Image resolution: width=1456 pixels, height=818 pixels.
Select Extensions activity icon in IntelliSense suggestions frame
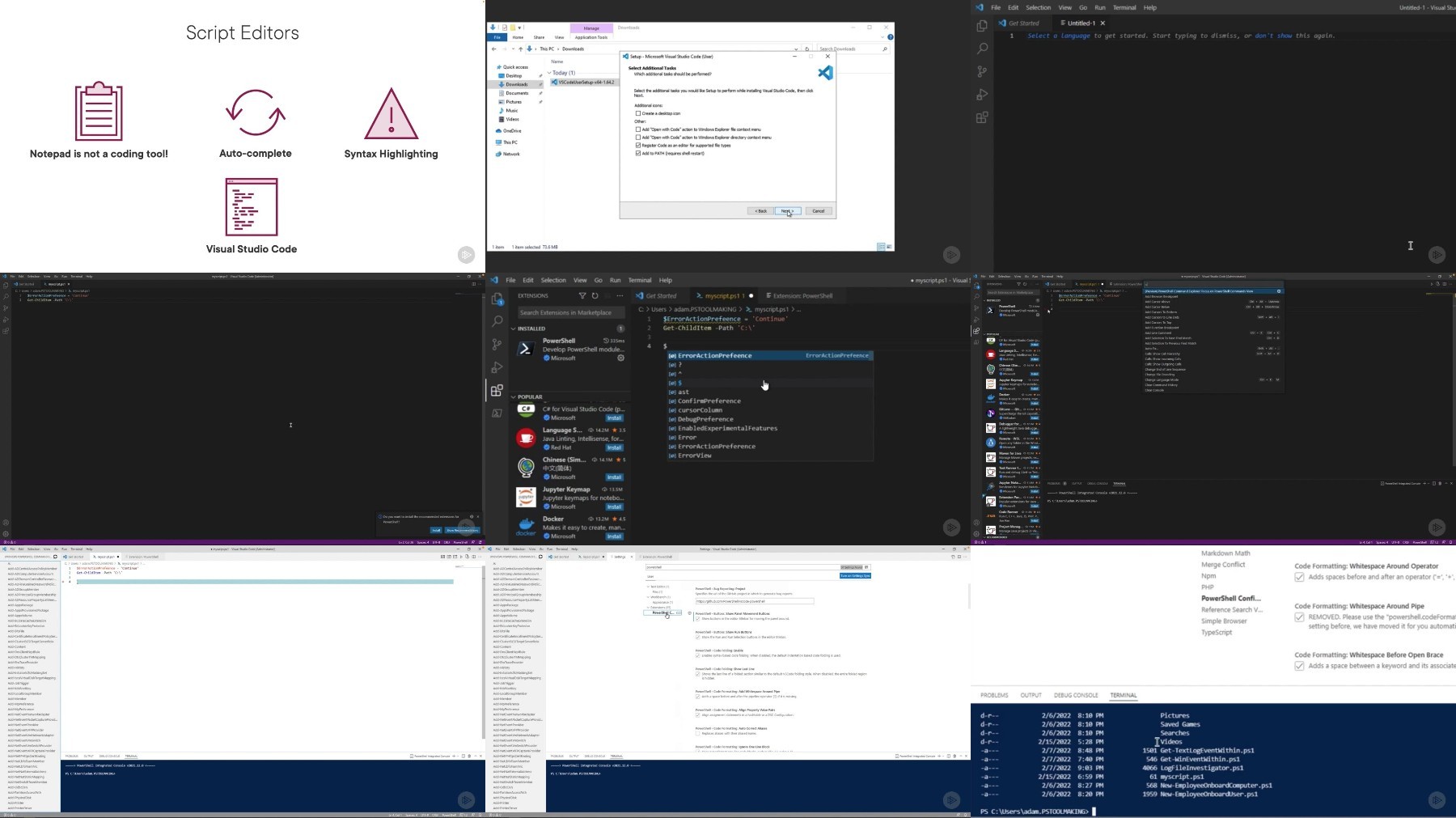(x=497, y=390)
